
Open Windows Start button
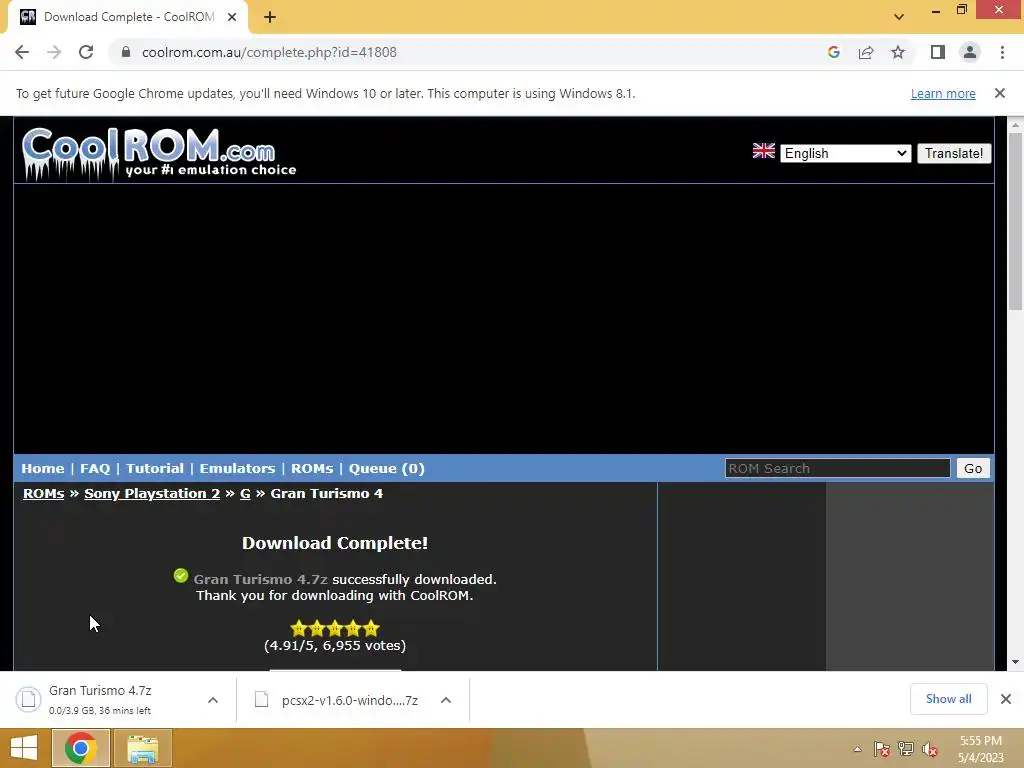[x=24, y=748]
